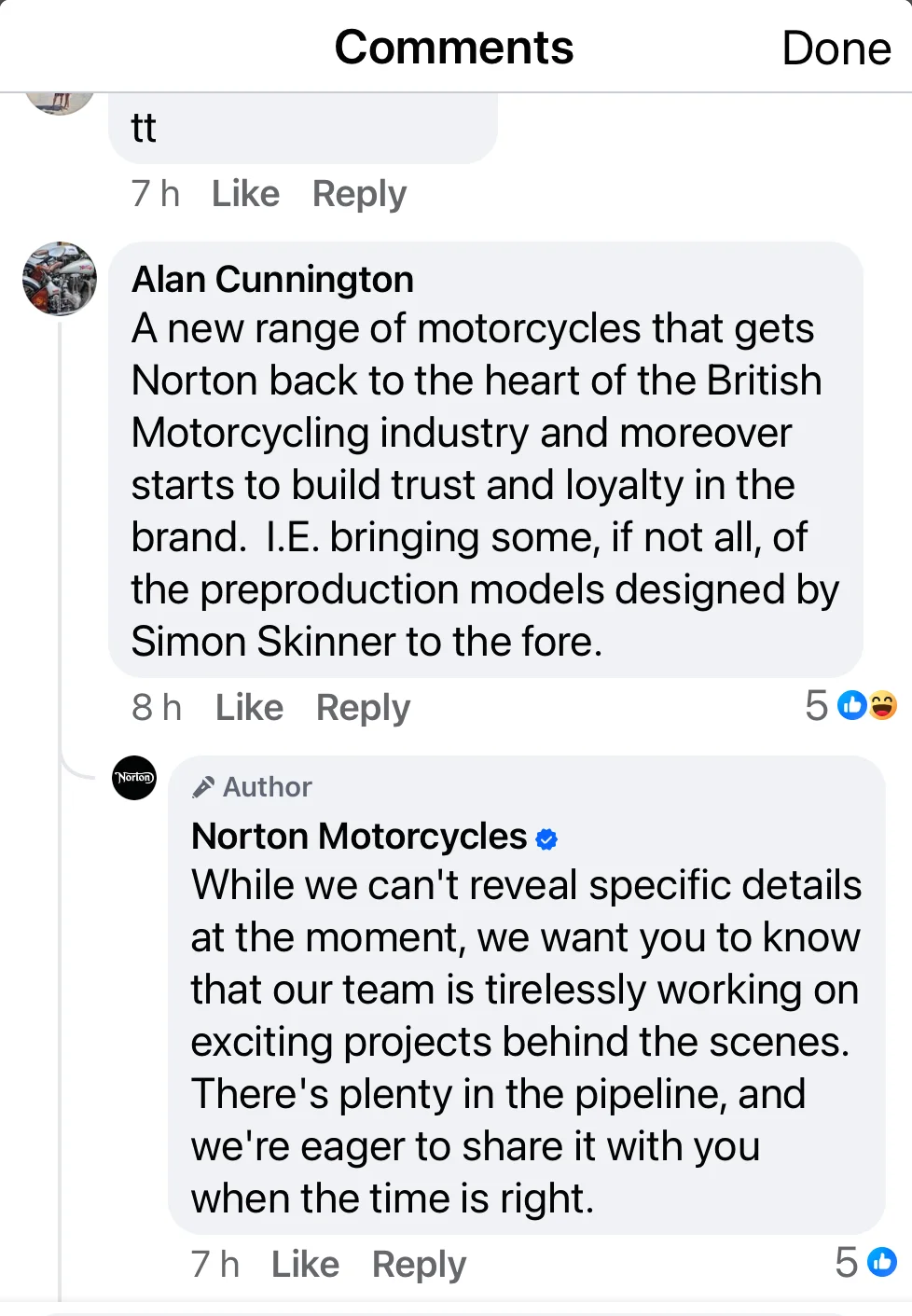
Task: Tap the Author label on Norton's reply
Action: pos(267,787)
